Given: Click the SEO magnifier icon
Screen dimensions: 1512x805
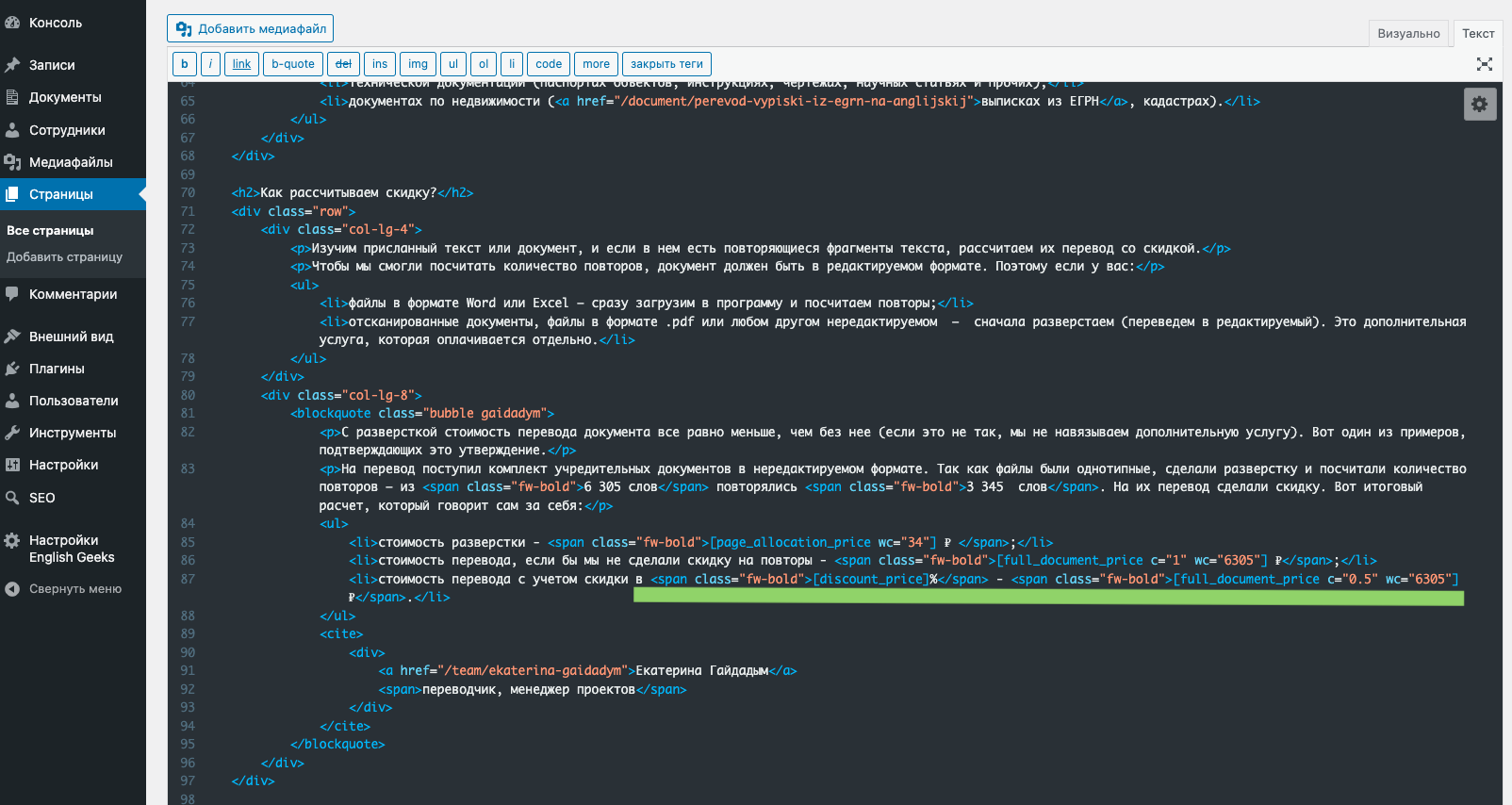Looking at the screenshot, I should (12, 498).
